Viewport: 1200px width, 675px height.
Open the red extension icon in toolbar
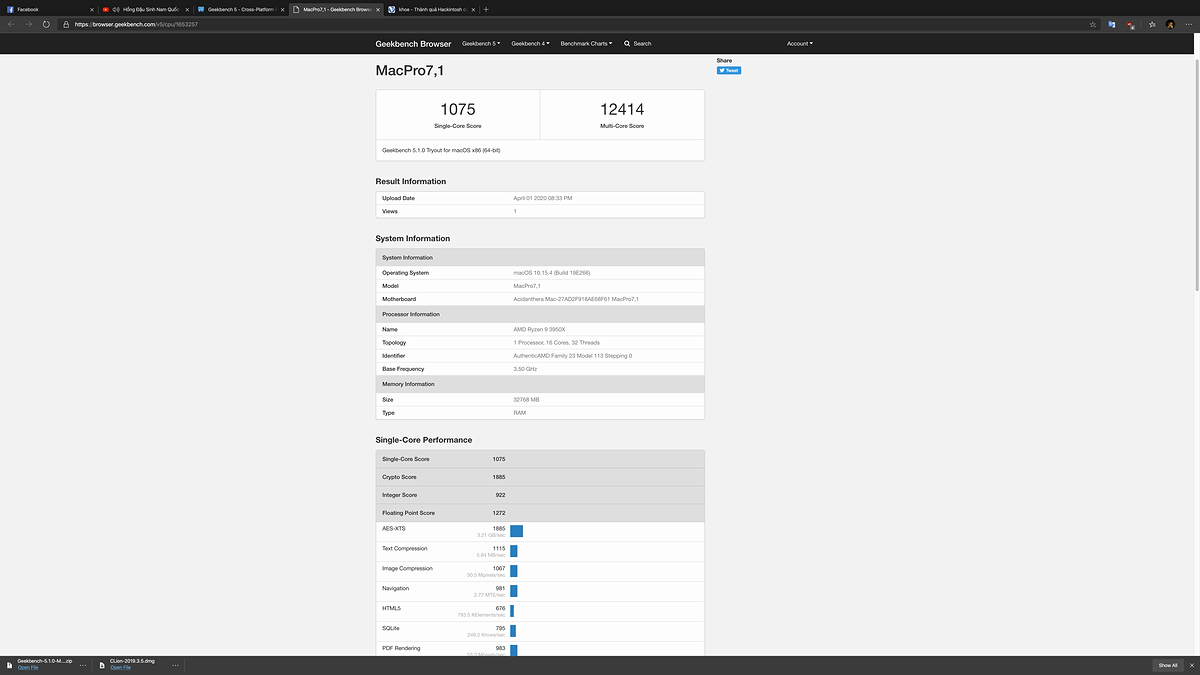1130,24
